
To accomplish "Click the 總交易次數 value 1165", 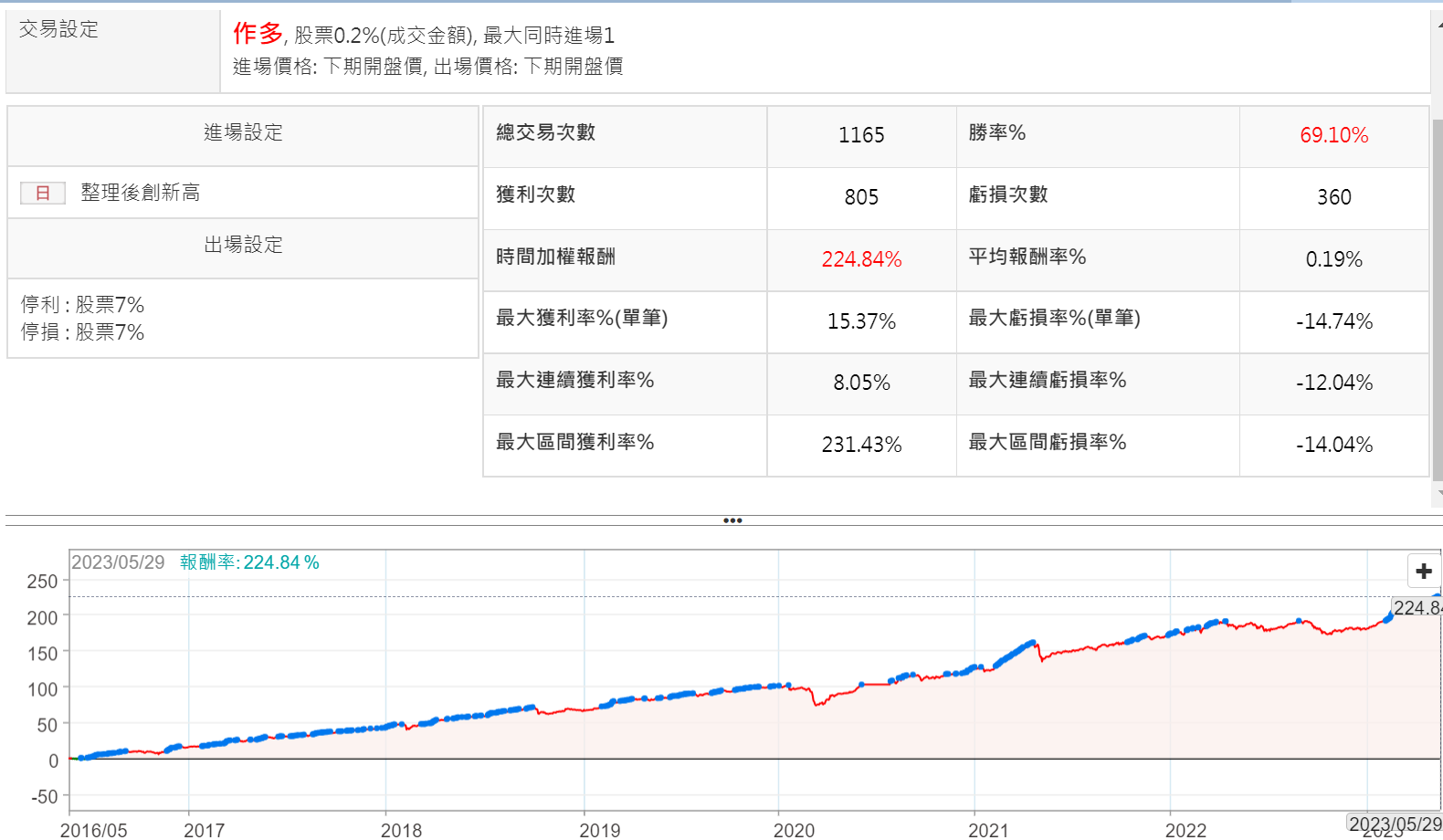I will coord(861,135).
